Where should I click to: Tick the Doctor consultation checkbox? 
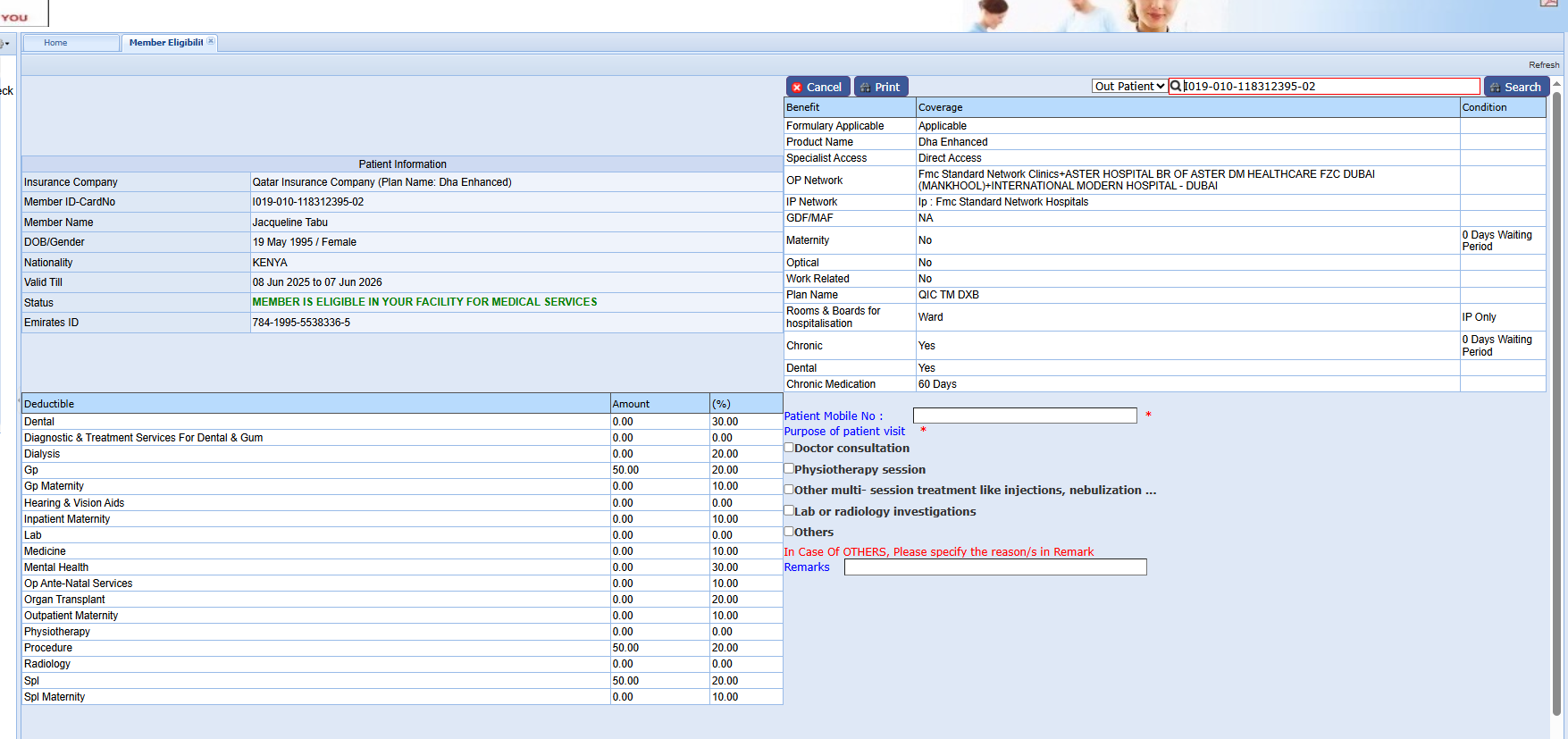tap(789, 448)
